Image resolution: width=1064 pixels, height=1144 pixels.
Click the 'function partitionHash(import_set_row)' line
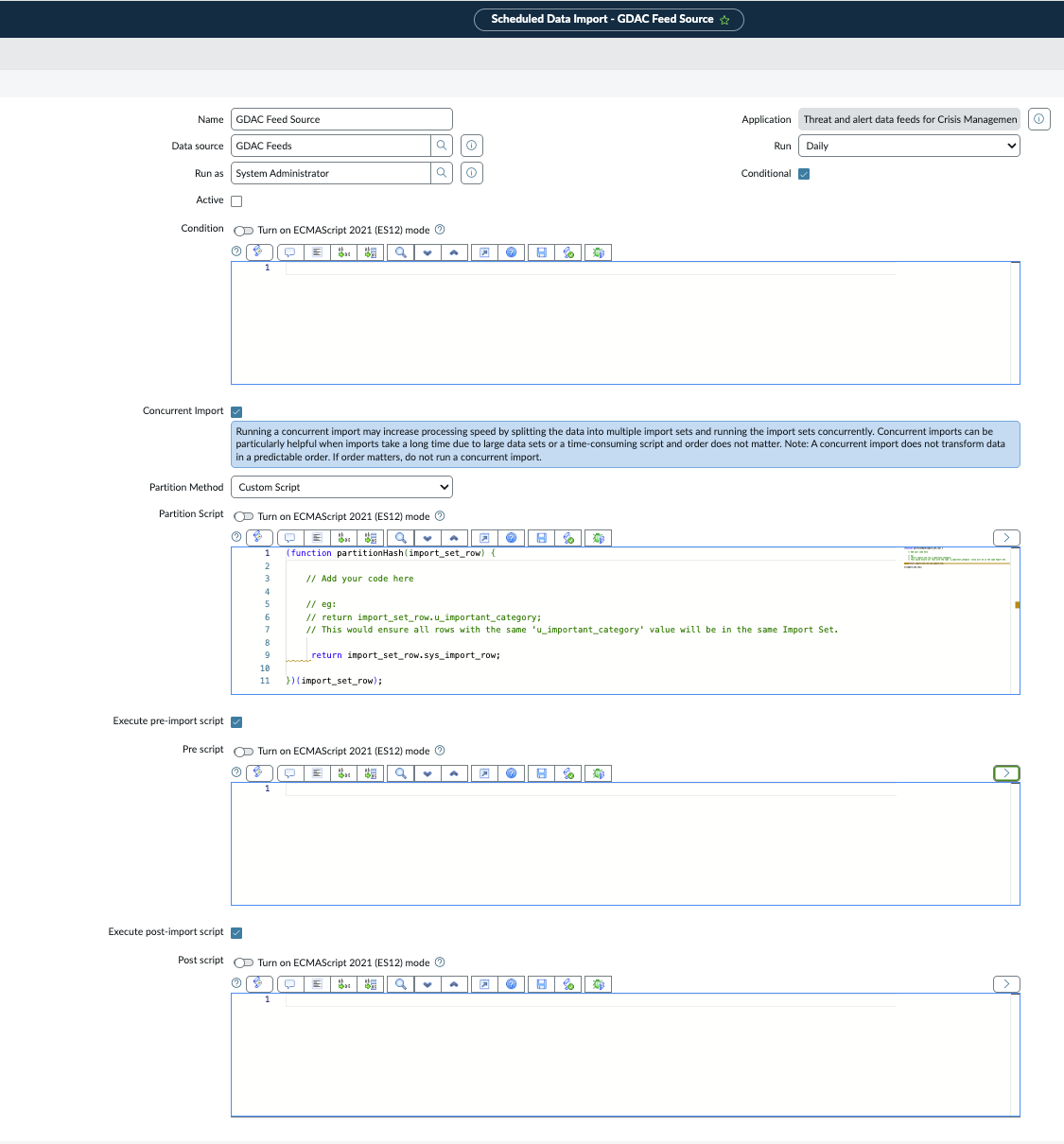pos(391,553)
